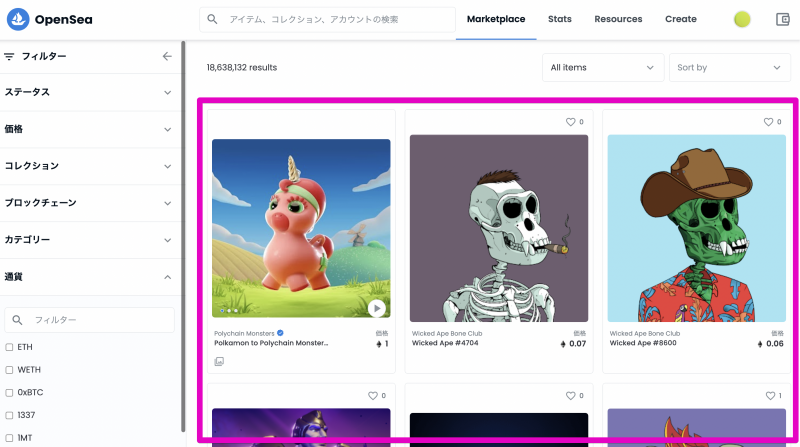The height and width of the screenshot is (447, 800).
Task: Expand the ステータス filter section
Action: (x=90, y=92)
